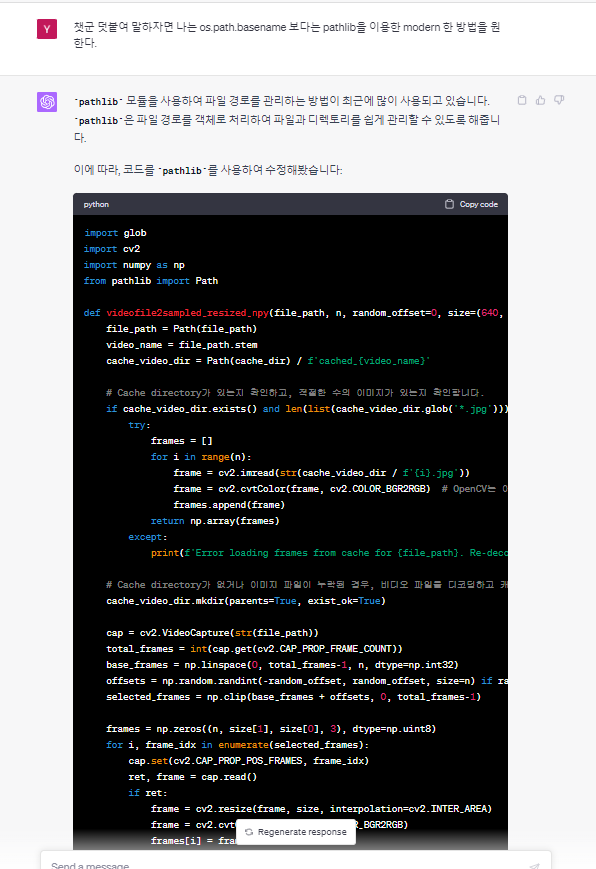Click the cv2.resize INTER_AREA line
Image resolution: width=596 pixels, height=869 pixels.
point(322,809)
